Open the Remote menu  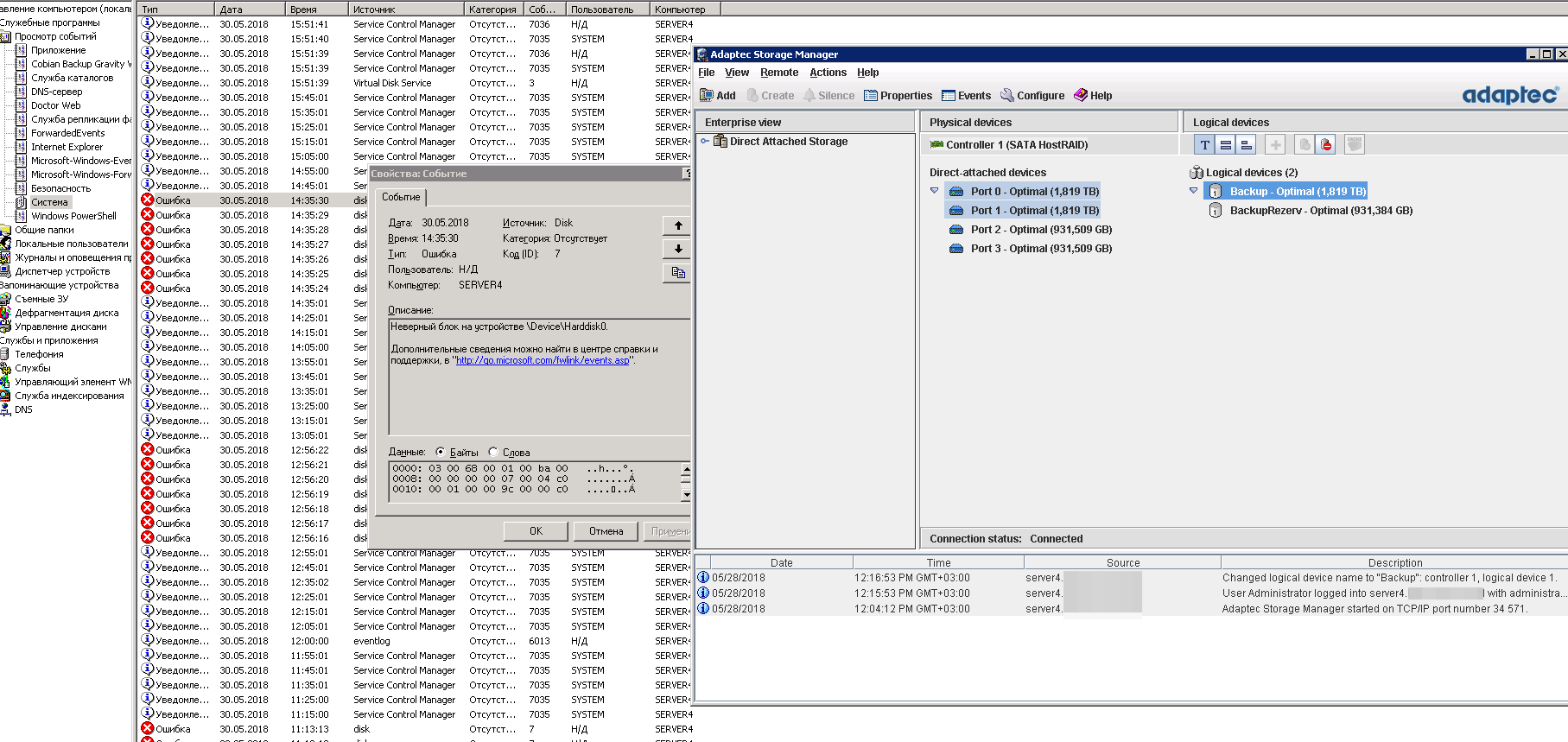click(779, 73)
